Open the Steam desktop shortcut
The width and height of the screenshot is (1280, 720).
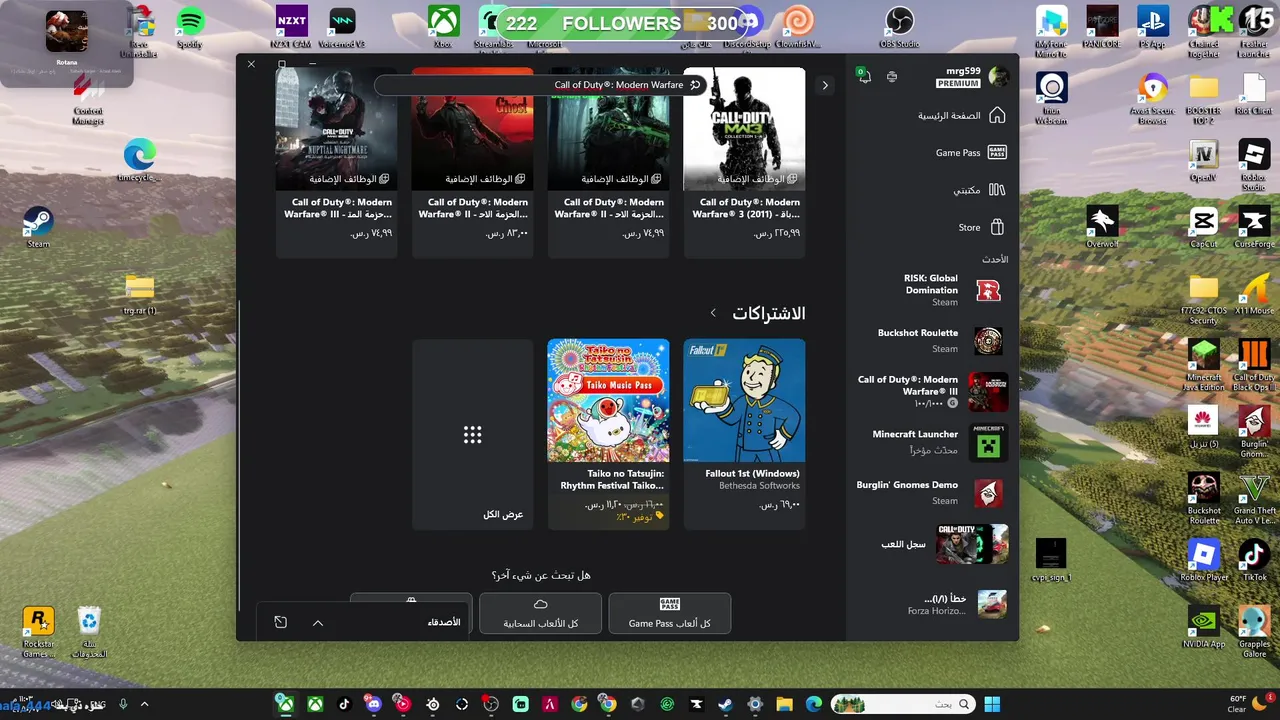point(38,227)
